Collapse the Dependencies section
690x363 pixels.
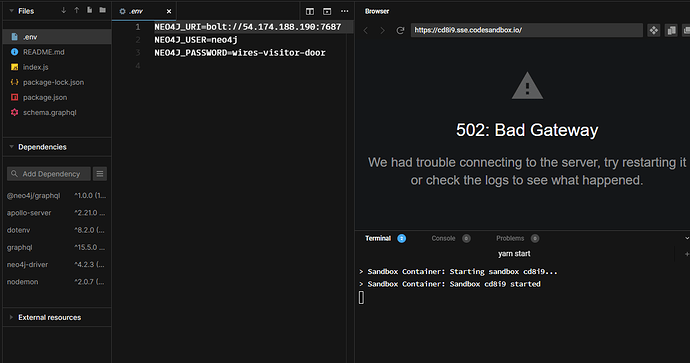[x=11, y=147]
